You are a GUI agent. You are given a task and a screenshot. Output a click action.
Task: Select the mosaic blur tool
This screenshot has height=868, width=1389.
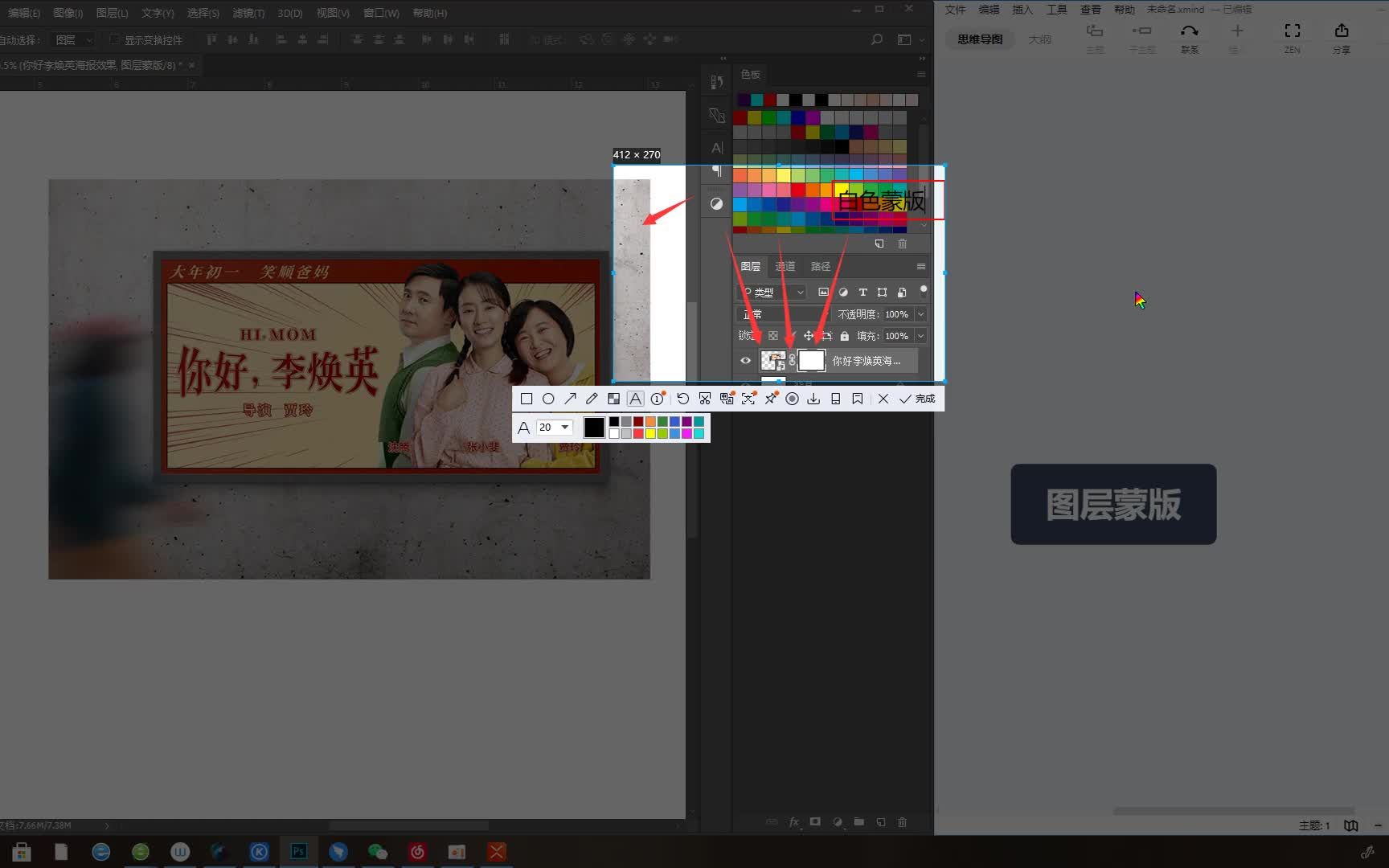point(613,399)
